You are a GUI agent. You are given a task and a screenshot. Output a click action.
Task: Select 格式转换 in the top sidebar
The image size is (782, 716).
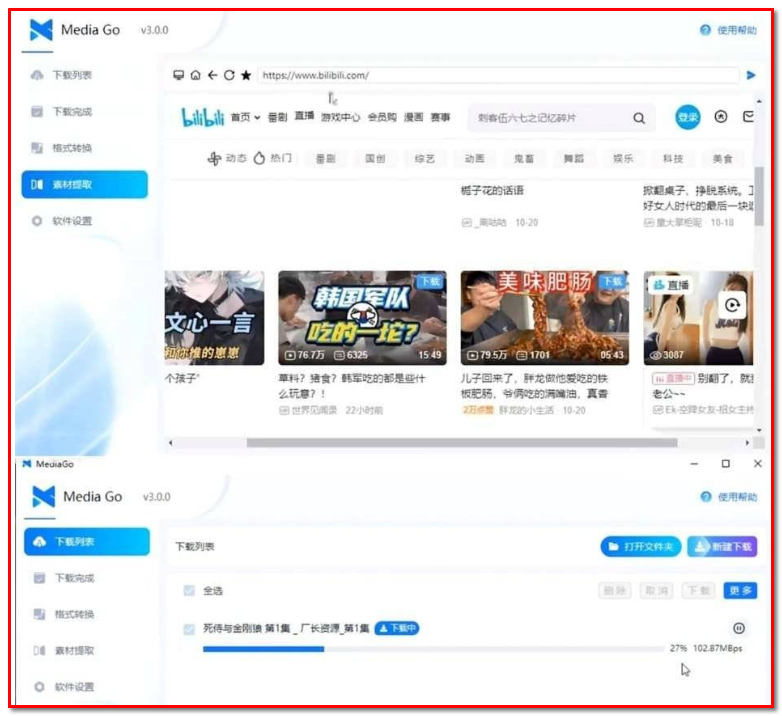point(85,148)
